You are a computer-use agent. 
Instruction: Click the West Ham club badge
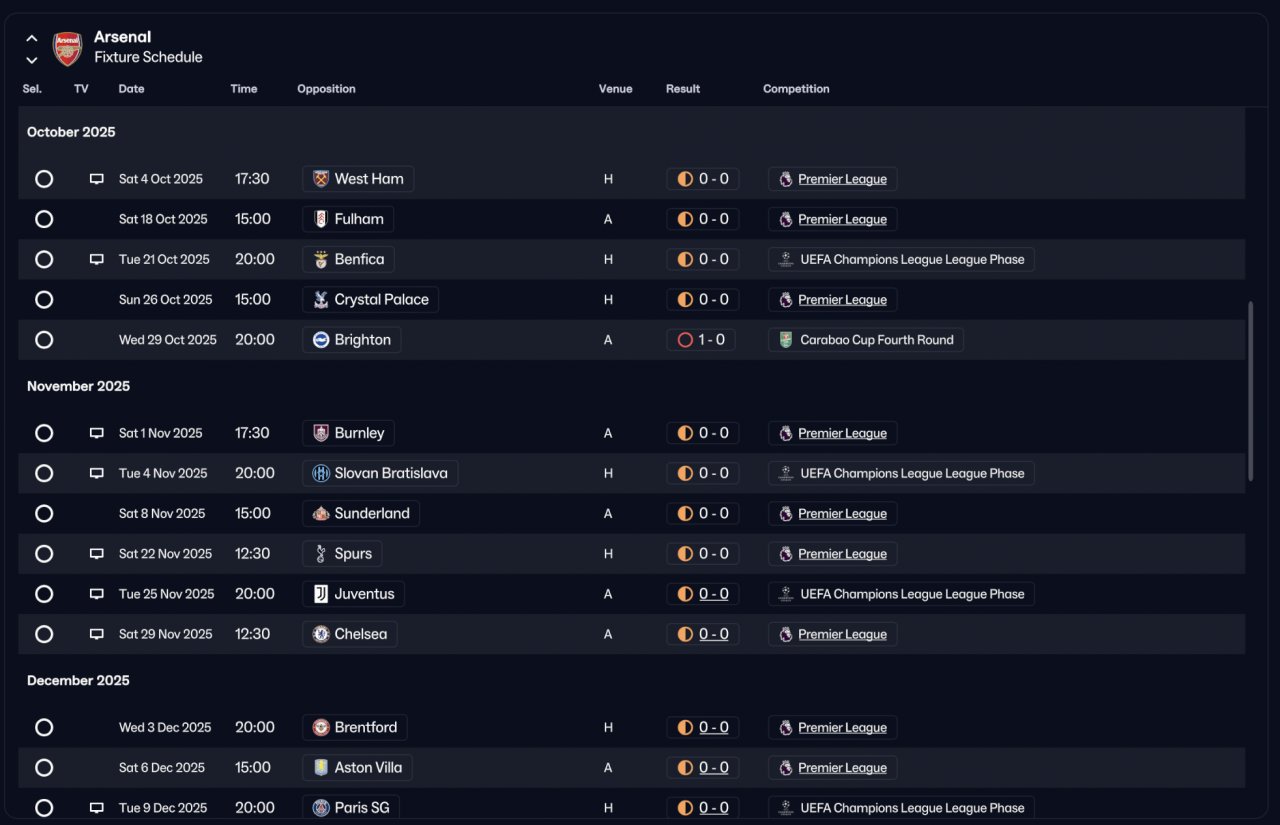321,179
